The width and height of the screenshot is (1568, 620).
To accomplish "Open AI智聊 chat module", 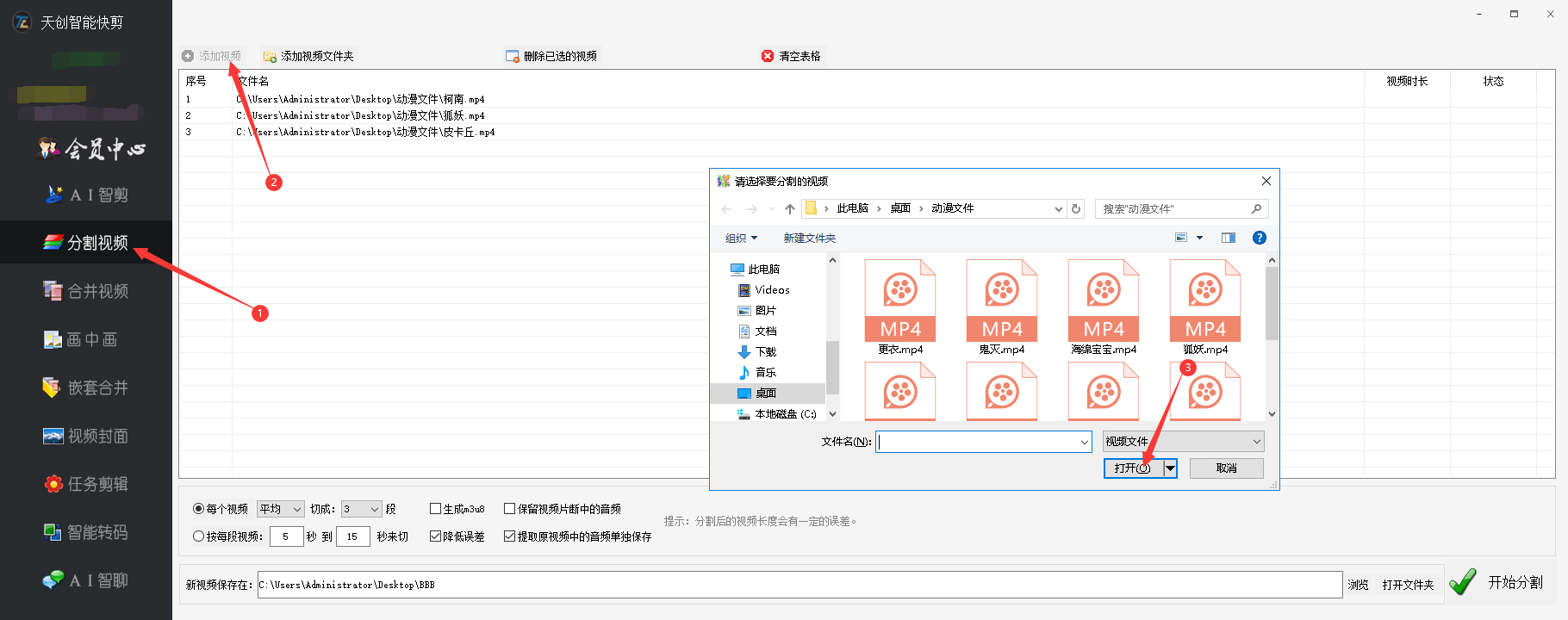I will tap(86, 580).
